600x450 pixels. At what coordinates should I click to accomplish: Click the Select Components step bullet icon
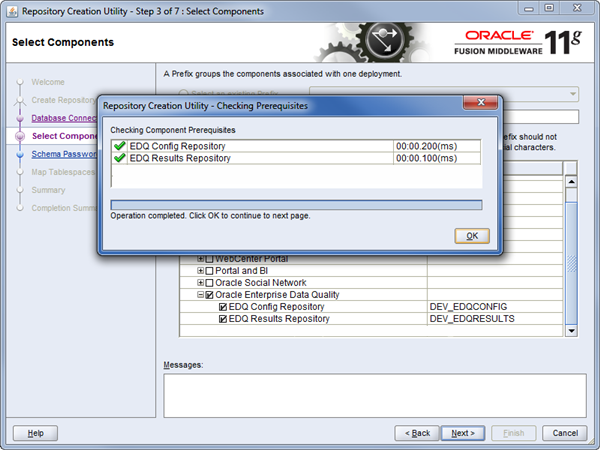(20, 136)
